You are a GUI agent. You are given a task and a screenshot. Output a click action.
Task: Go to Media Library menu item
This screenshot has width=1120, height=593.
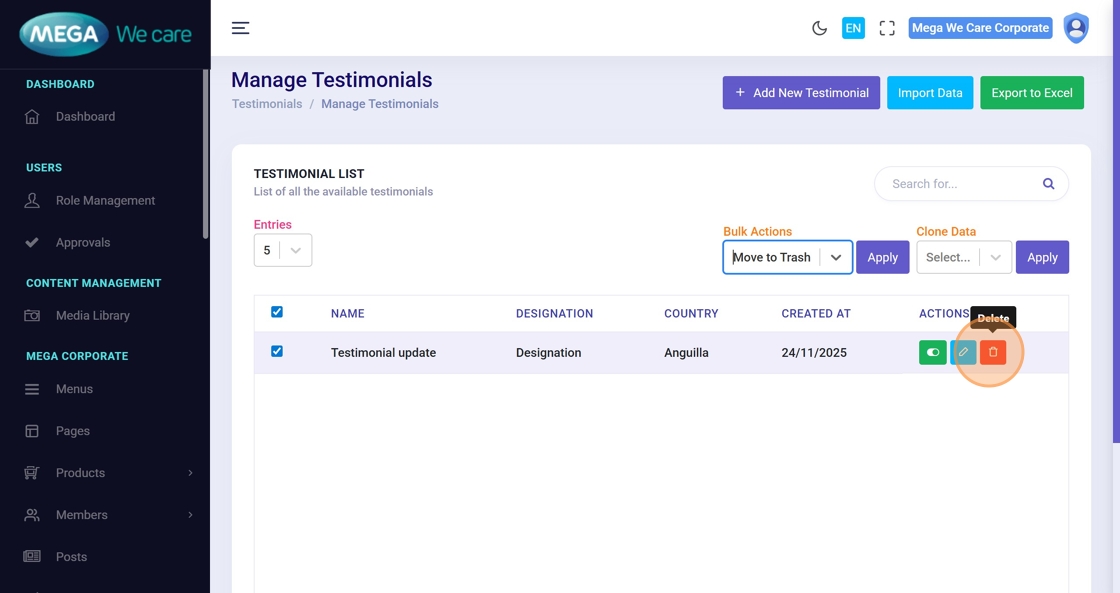[92, 315]
